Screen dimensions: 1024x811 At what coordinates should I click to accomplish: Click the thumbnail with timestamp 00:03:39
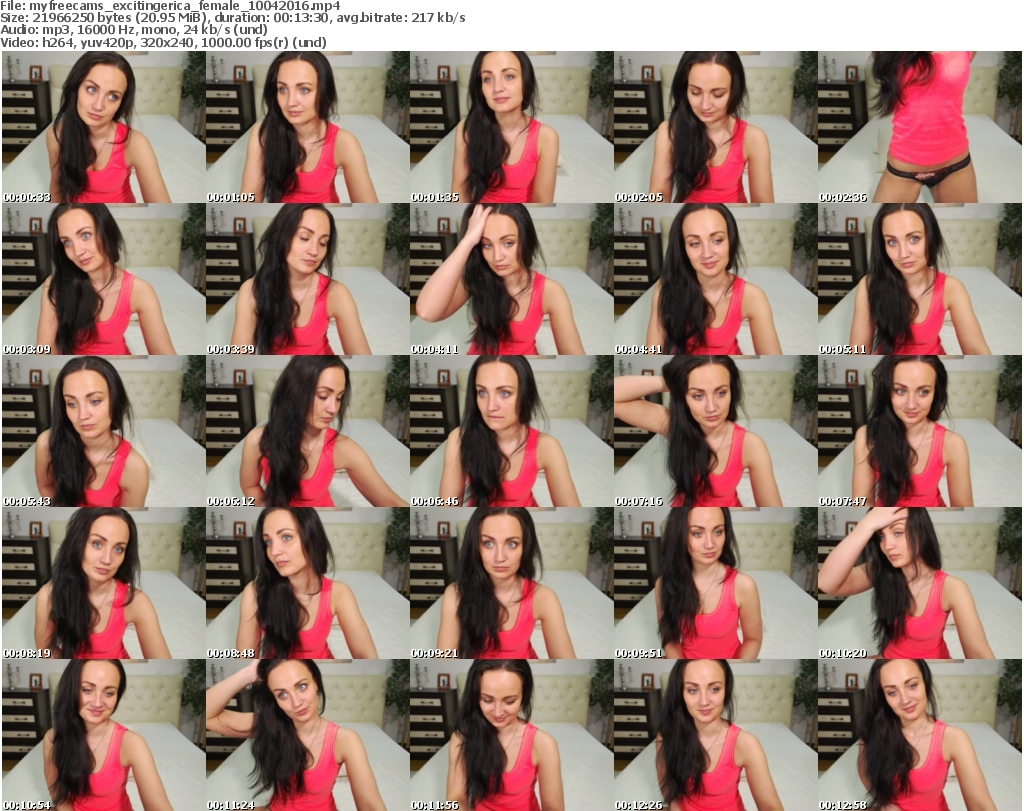tap(308, 279)
